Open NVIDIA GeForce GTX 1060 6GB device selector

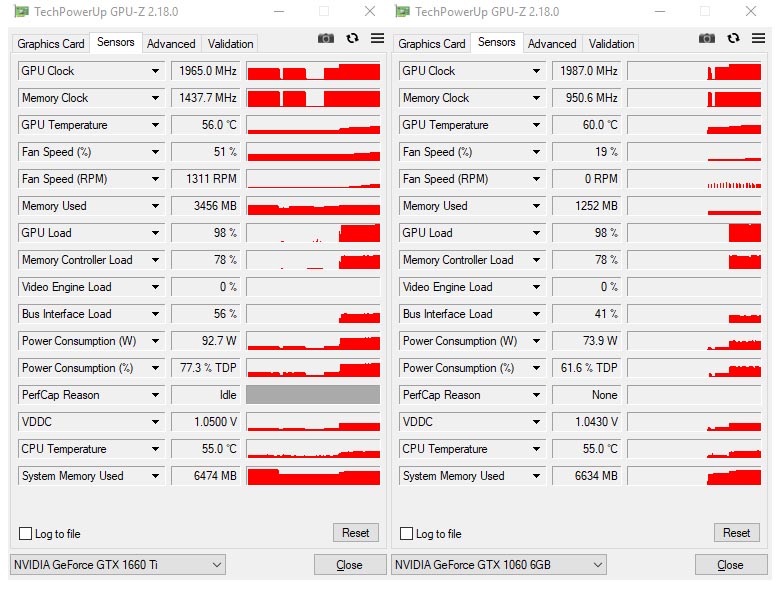[498, 565]
